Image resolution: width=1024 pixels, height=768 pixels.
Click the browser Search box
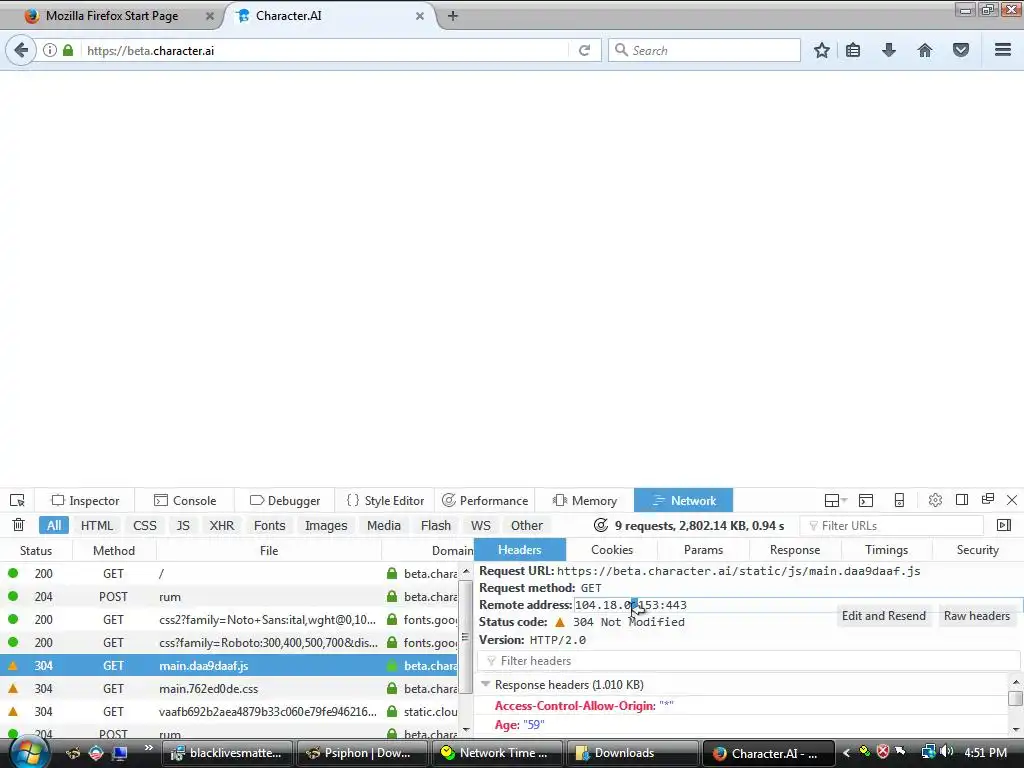(704, 50)
